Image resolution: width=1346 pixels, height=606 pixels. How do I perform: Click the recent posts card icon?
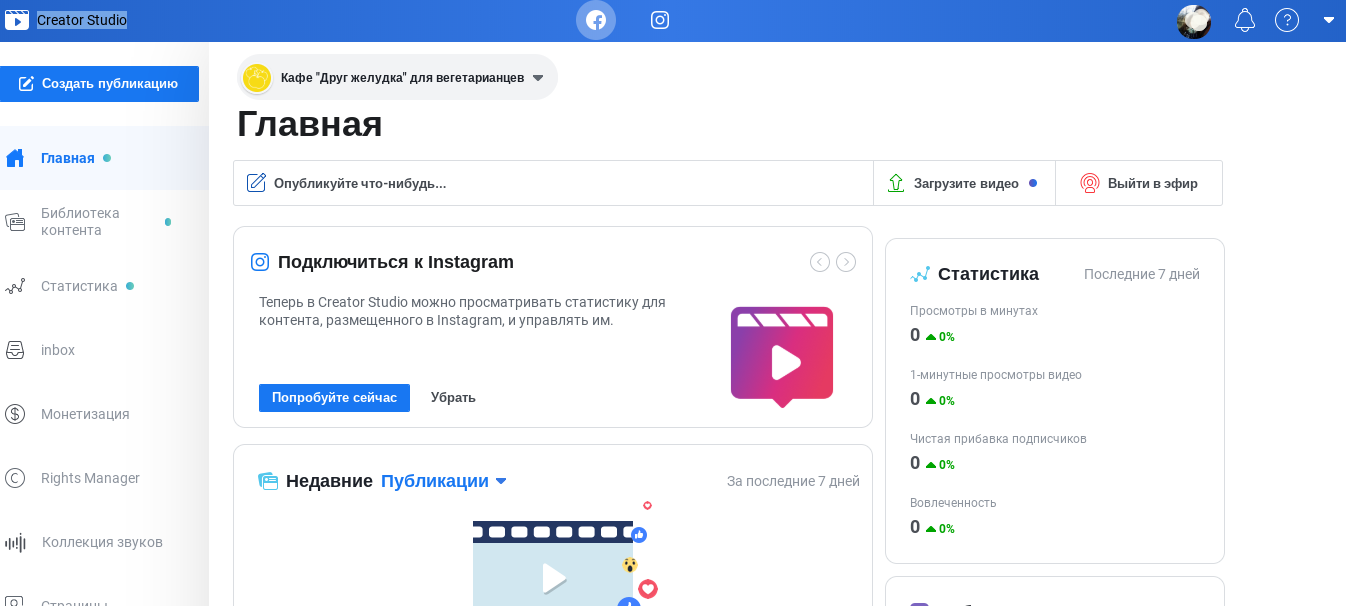tap(268, 481)
